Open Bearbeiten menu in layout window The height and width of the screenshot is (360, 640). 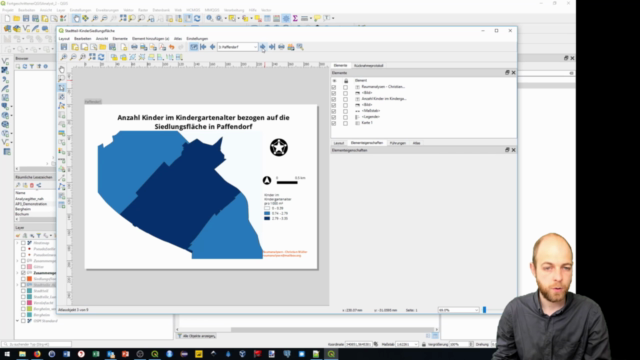(x=83, y=39)
